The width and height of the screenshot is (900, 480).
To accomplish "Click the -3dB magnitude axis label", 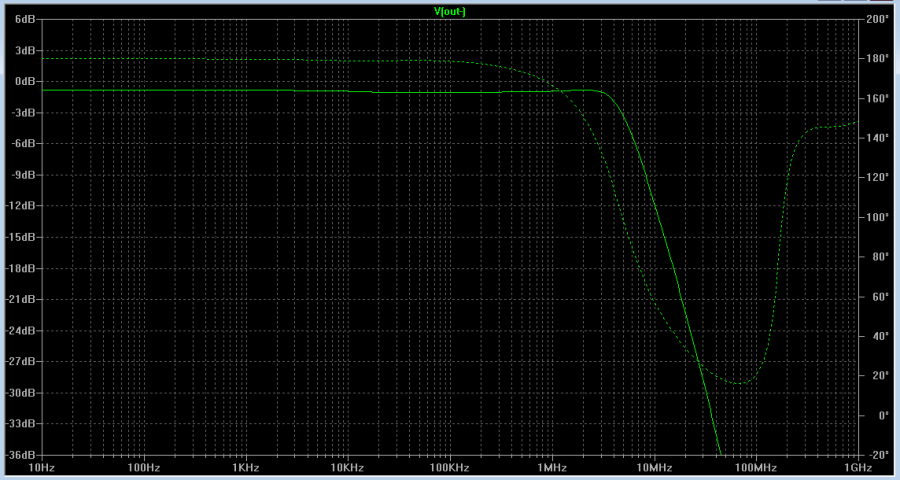I will point(24,112).
